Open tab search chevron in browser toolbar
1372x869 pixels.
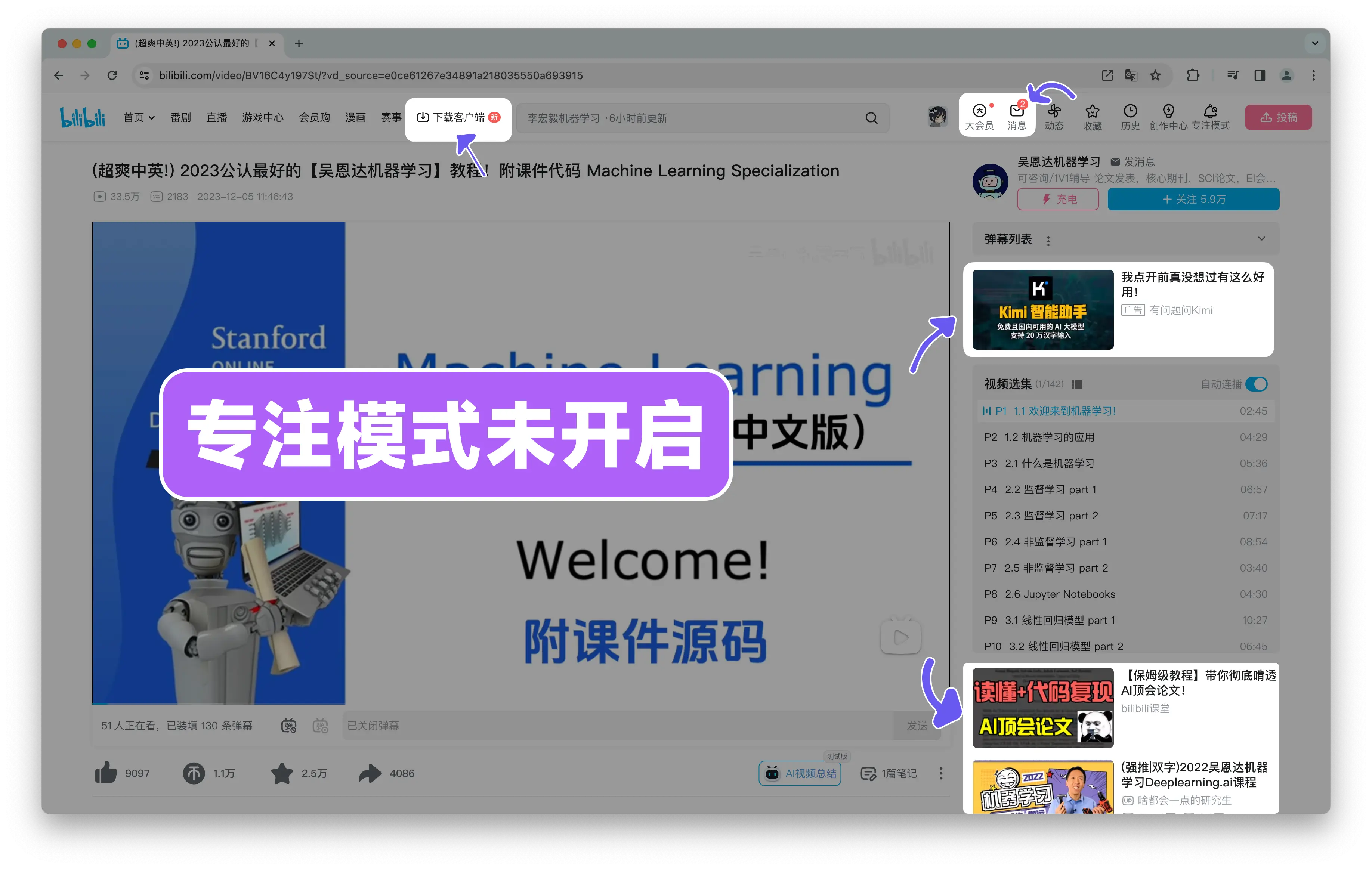click(x=1315, y=43)
